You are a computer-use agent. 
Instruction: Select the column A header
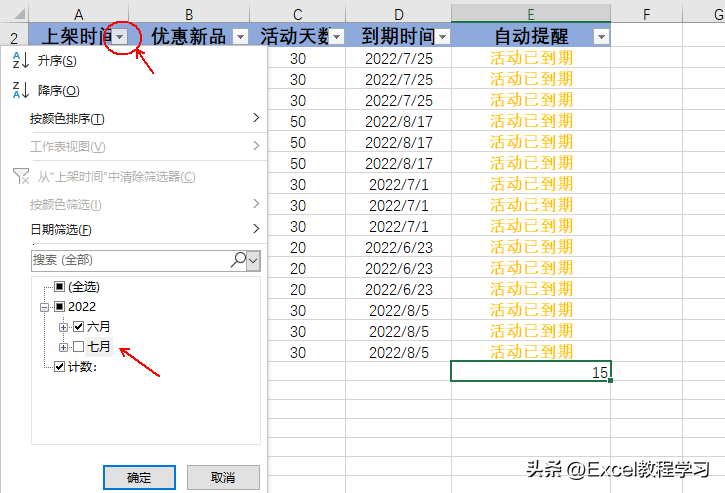79,14
